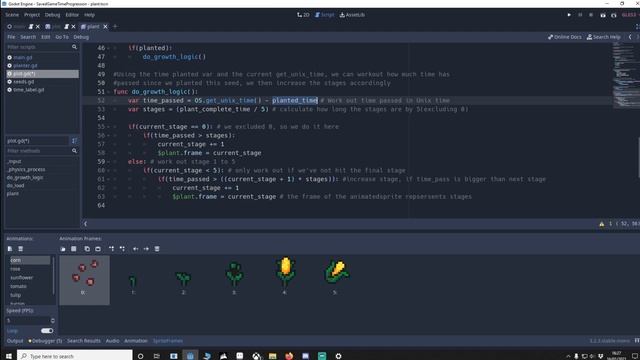The width and height of the screenshot is (640, 360).
Task: Open the top Debug menu
Action: (x=52, y=15)
